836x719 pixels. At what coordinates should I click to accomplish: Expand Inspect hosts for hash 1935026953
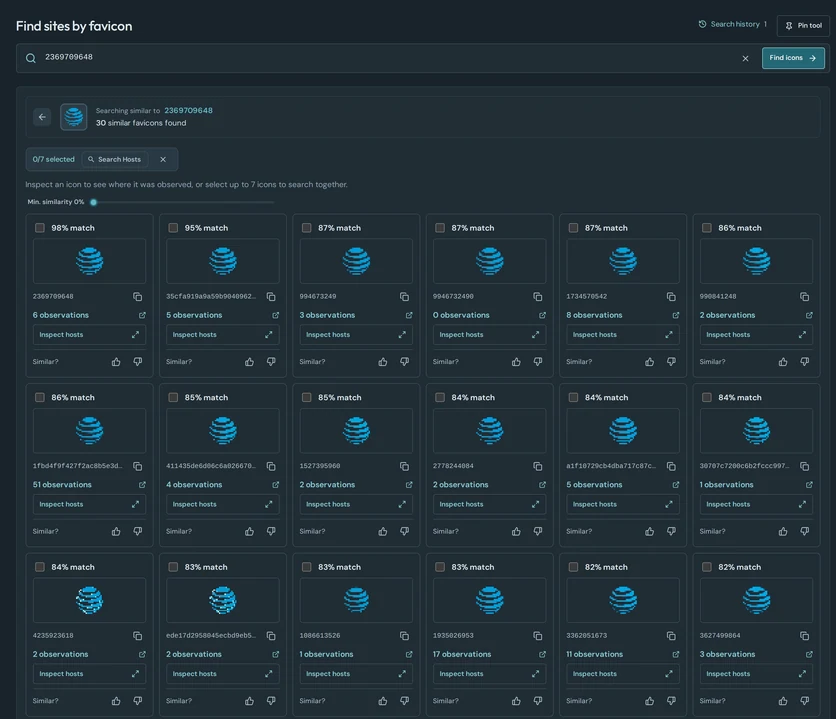point(489,674)
